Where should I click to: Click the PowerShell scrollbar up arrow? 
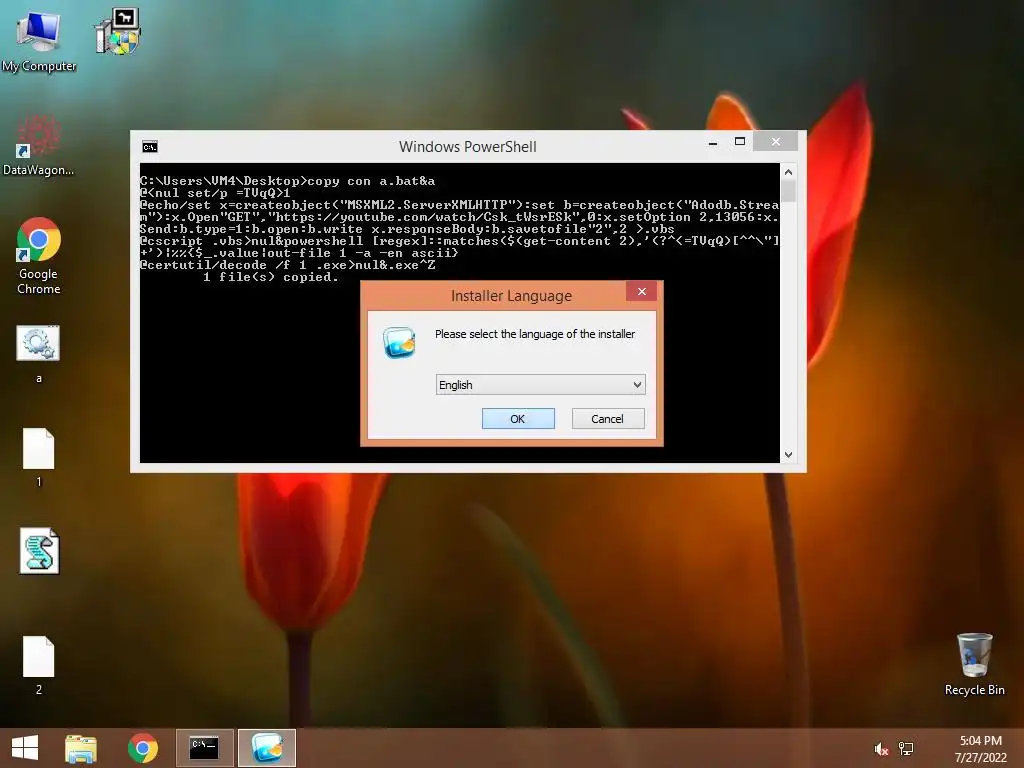788,172
